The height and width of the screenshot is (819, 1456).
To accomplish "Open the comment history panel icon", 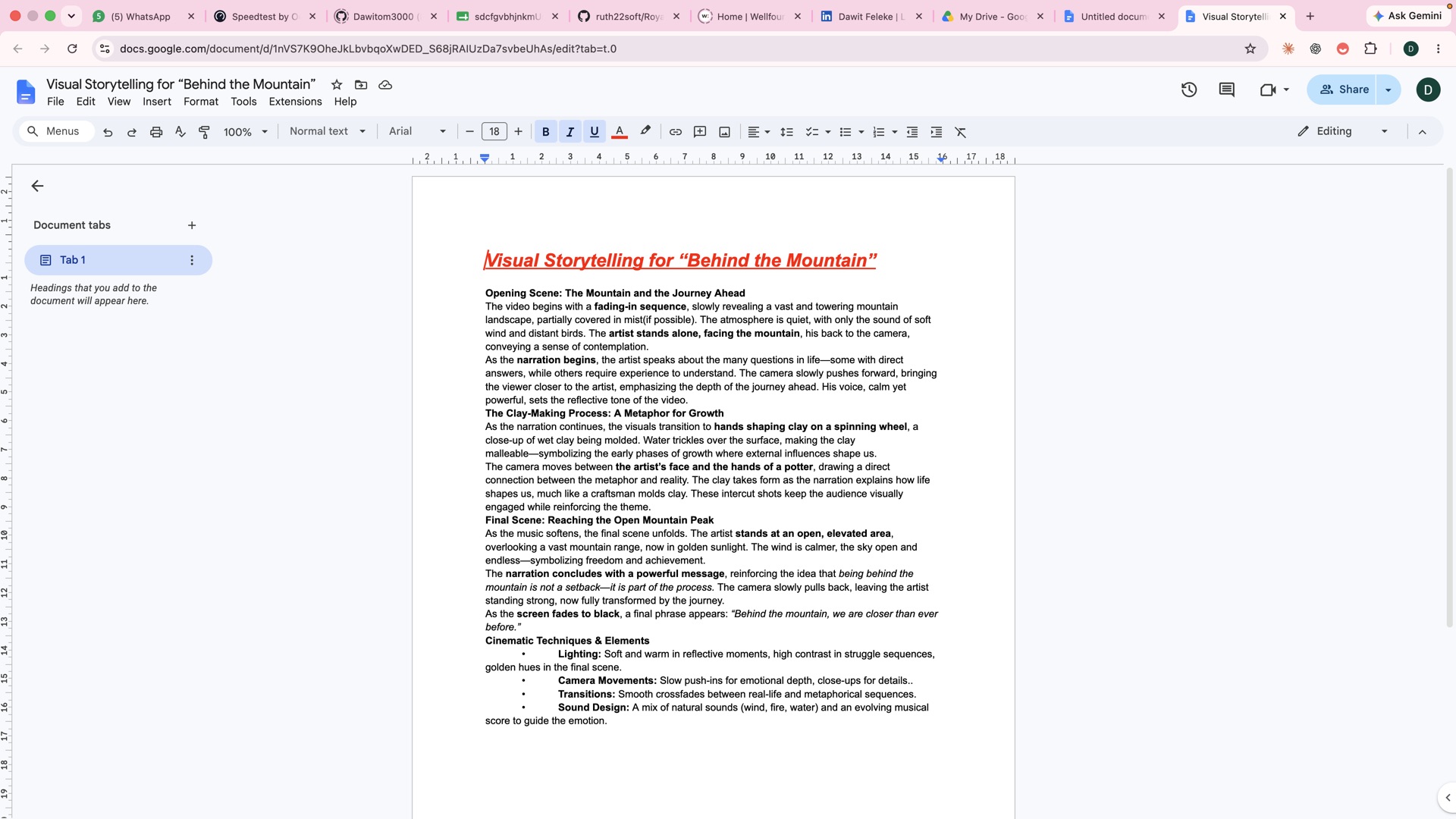I will [1226, 89].
